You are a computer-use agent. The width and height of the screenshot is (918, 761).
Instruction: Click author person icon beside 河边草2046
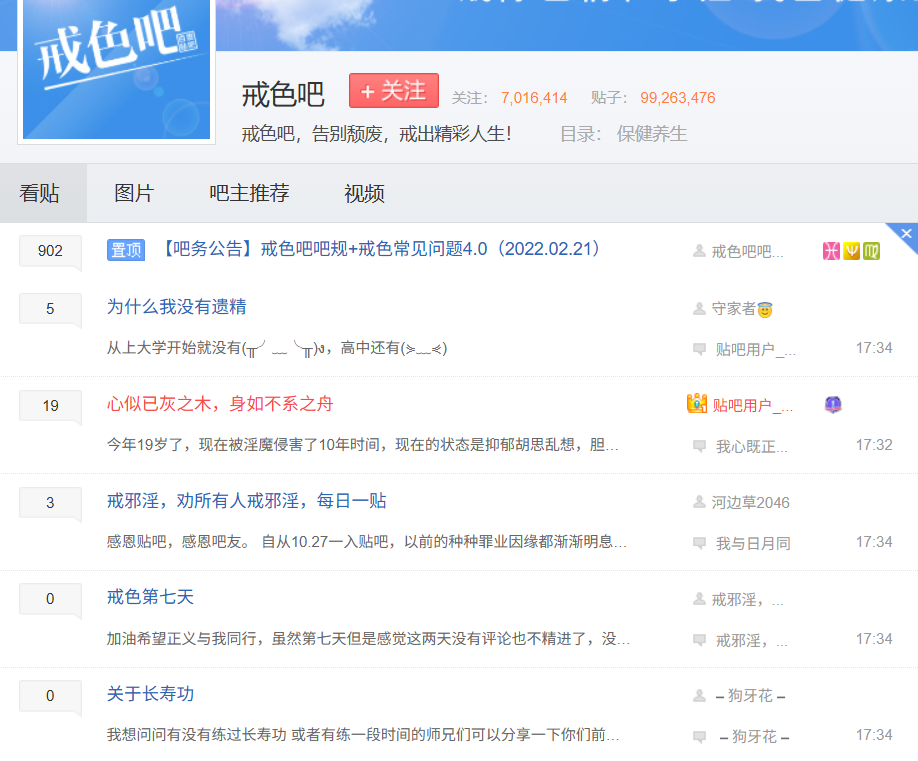click(x=699, y=502)
